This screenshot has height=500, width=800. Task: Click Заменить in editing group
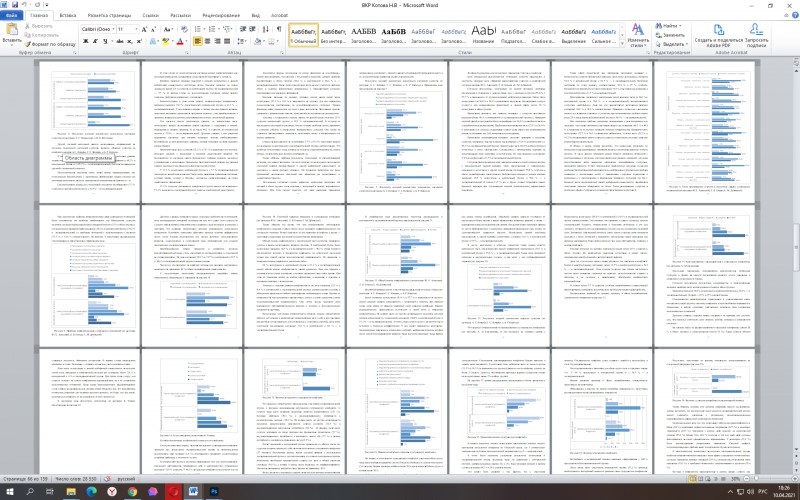(x=670, y=35)
